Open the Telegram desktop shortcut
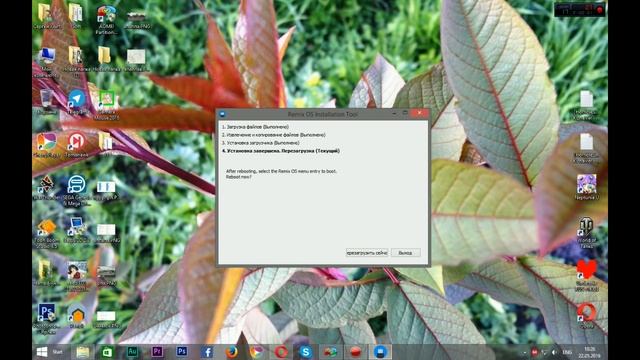The image size is (640, 360). [x=76, y=102]
